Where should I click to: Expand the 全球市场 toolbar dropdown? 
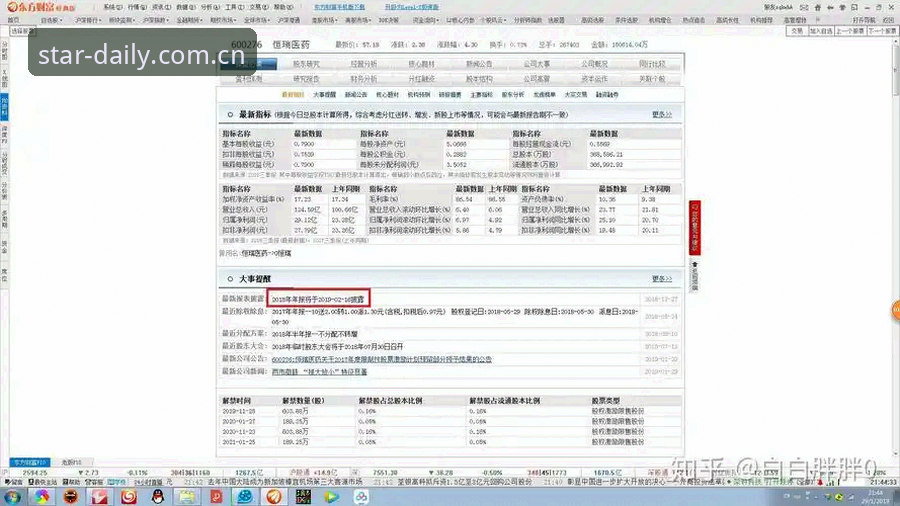(257, 20)
